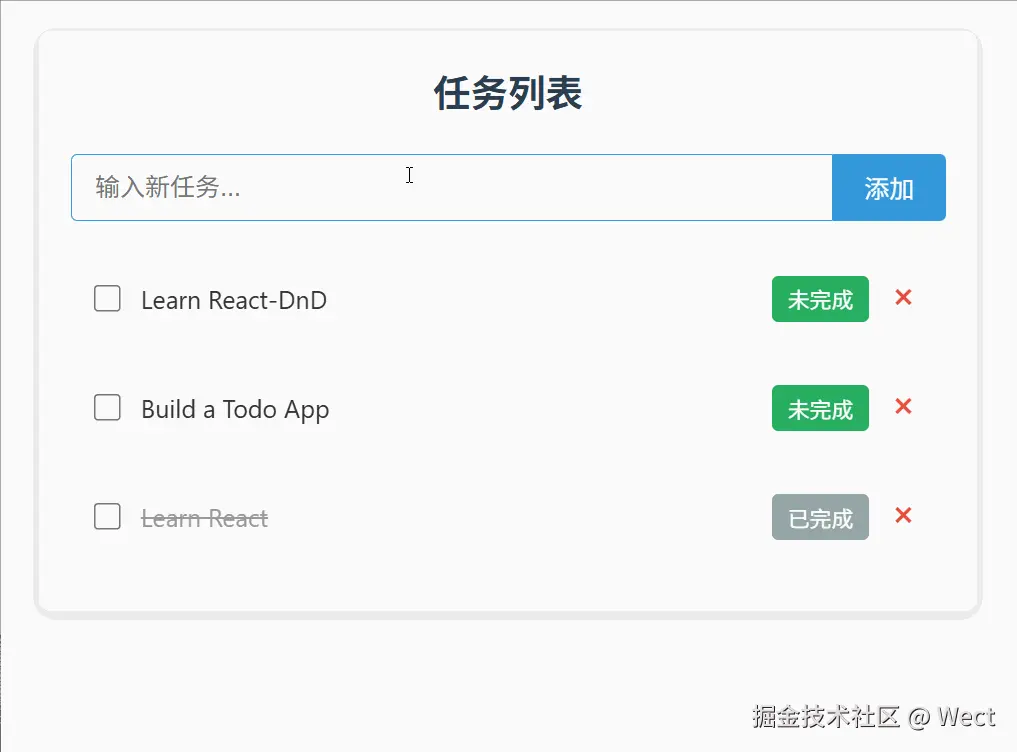The width and height of the screenshot is (1017, 752).
Task: Click the red delete cross beside the first task
Action: 903,298
